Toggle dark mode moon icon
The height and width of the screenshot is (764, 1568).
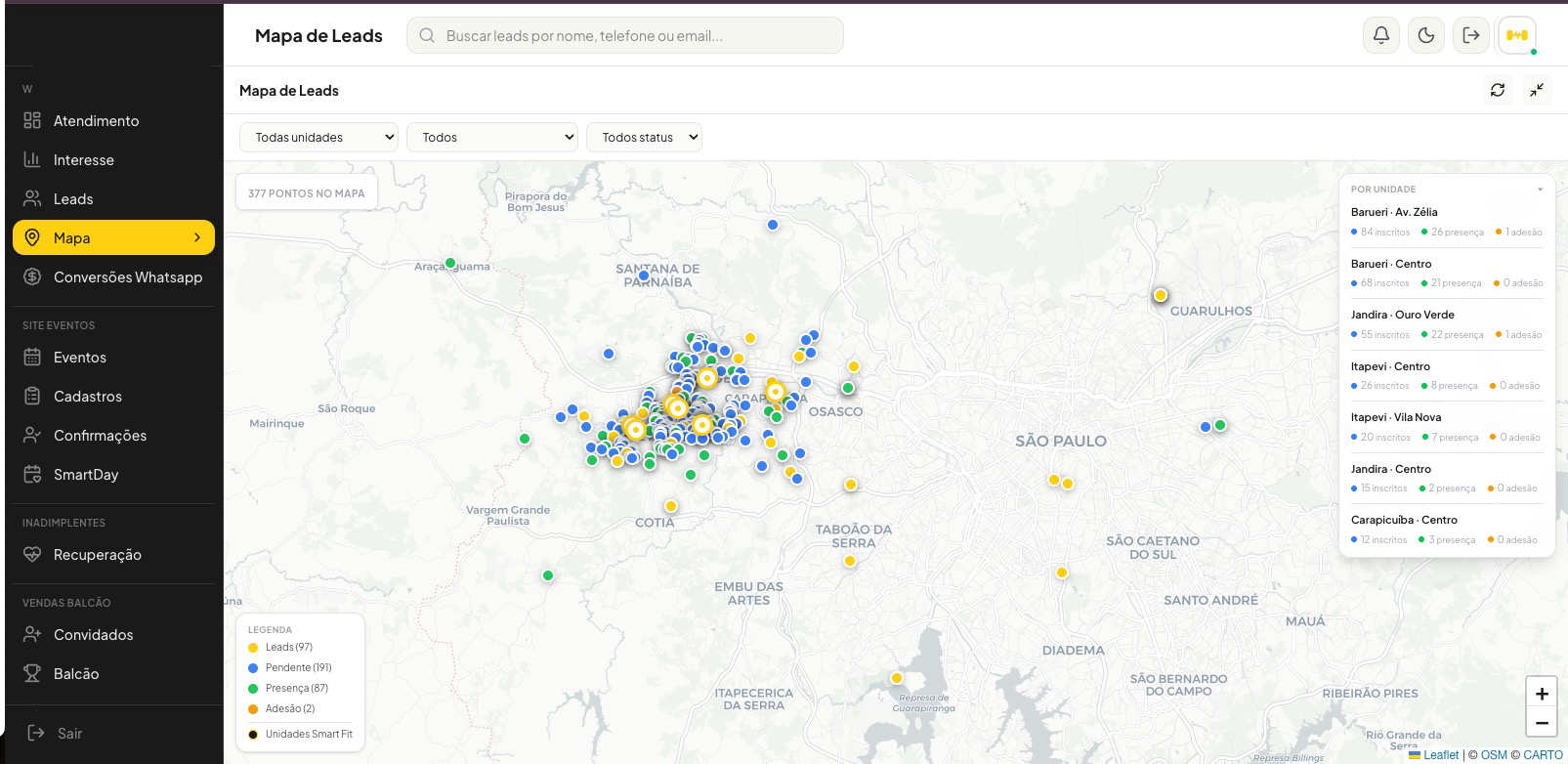click(x=1426, y=35)
